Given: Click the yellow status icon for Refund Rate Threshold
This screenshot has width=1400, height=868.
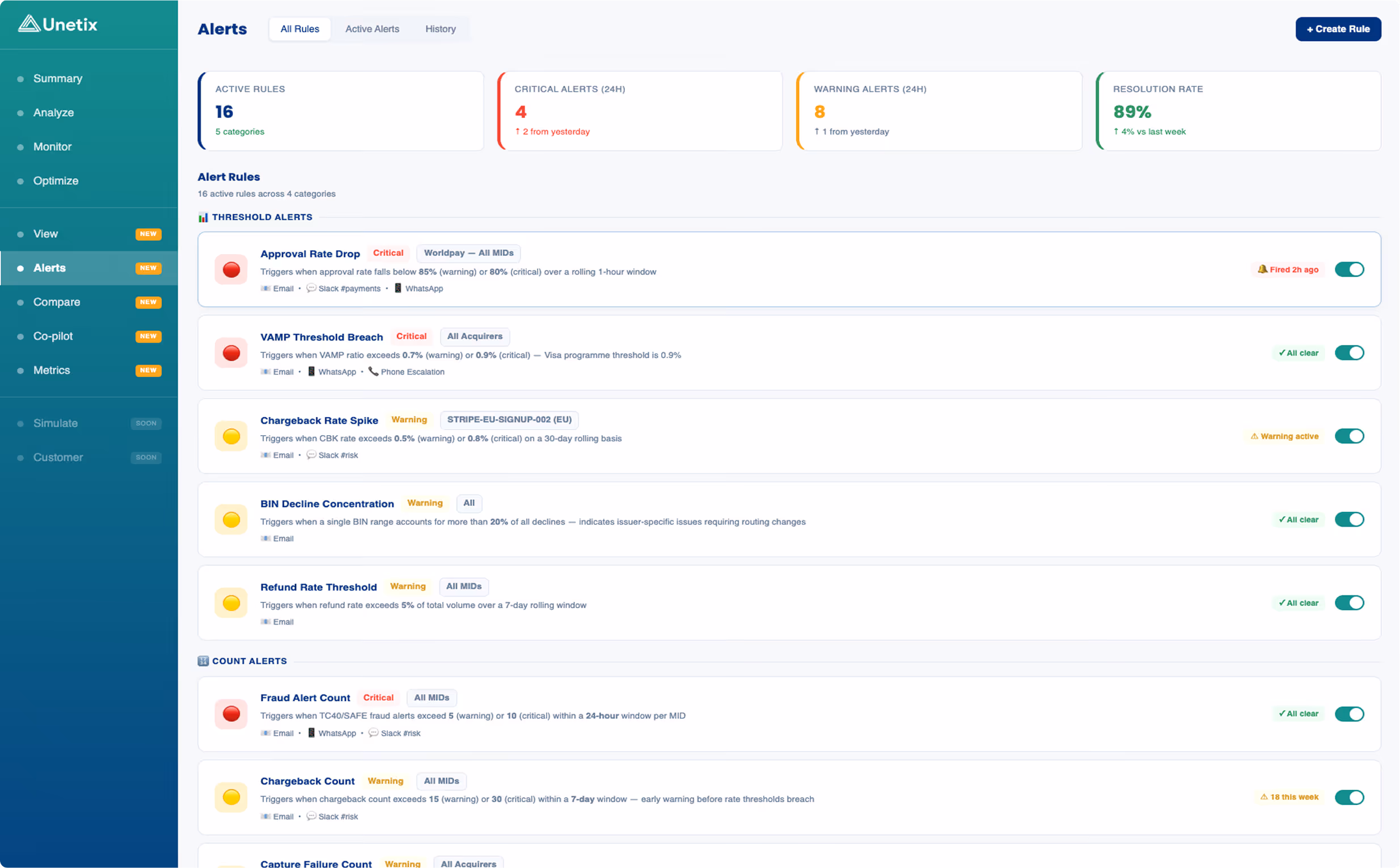Looking at the screenshot, I should click(231, 602).
